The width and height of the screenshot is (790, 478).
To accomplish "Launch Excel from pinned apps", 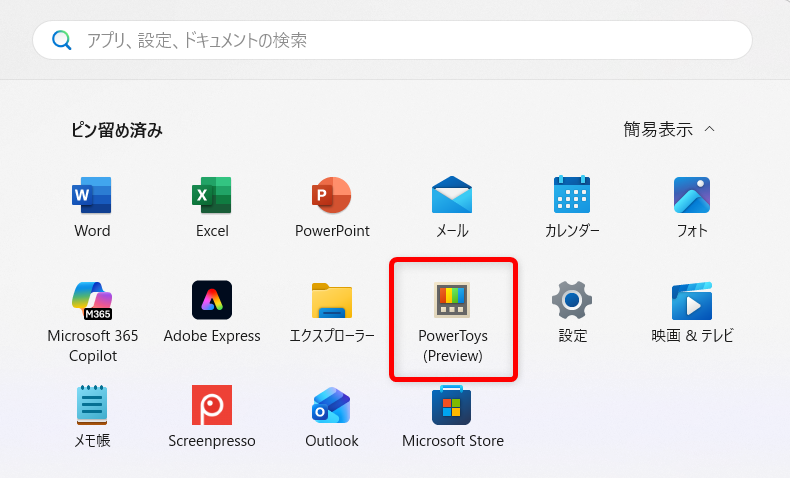I will tap(212, 207).
